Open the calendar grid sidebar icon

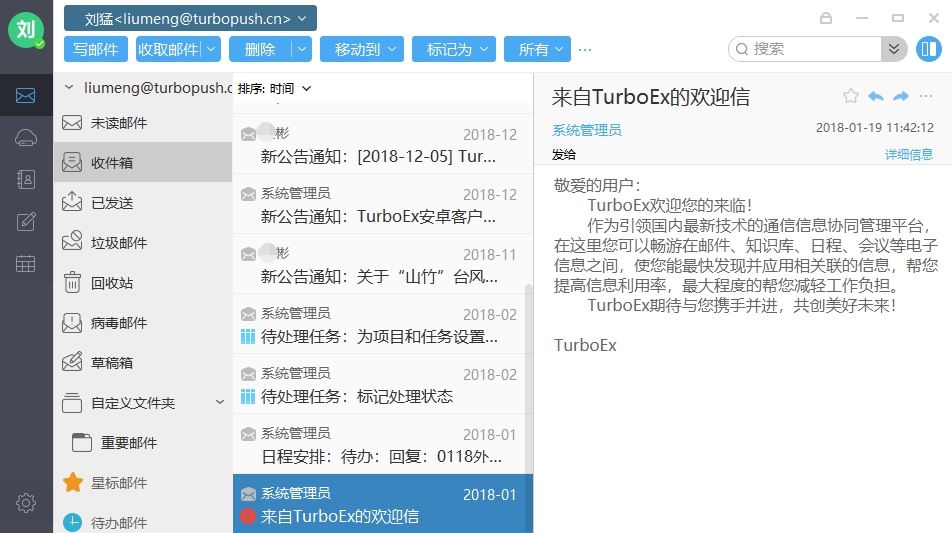coord(26,263)
